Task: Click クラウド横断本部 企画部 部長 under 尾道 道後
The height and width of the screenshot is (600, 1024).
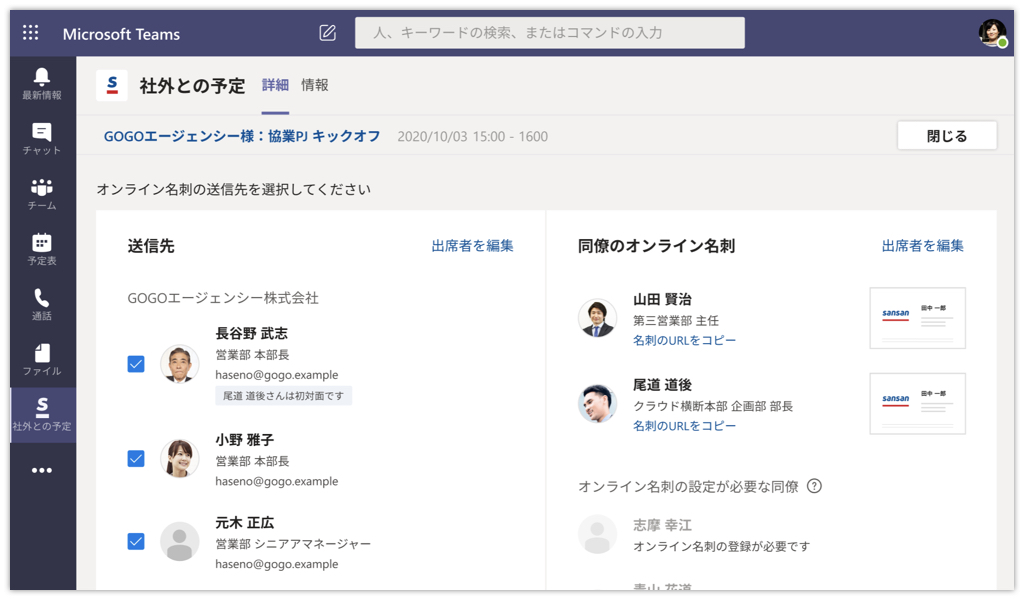Action: click(713, 406)
